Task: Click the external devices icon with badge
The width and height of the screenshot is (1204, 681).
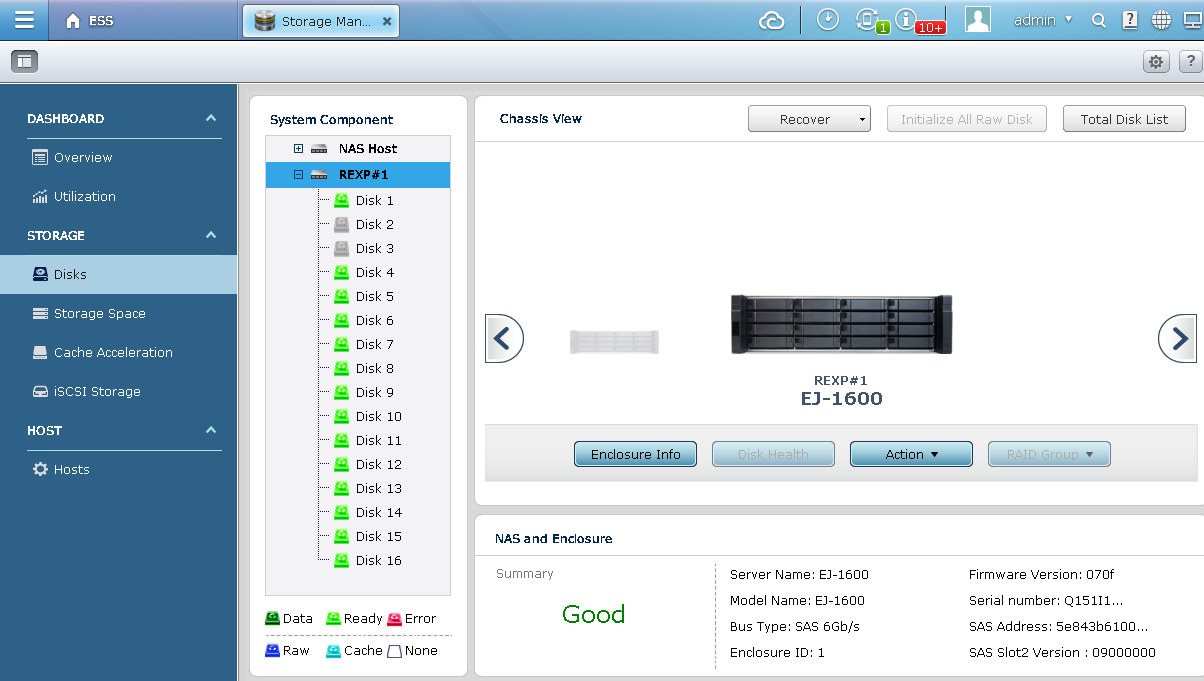Action: 867,20
